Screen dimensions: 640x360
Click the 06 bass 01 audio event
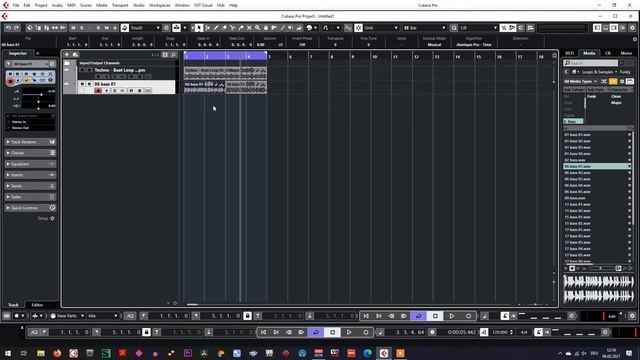tap(204, 87)
